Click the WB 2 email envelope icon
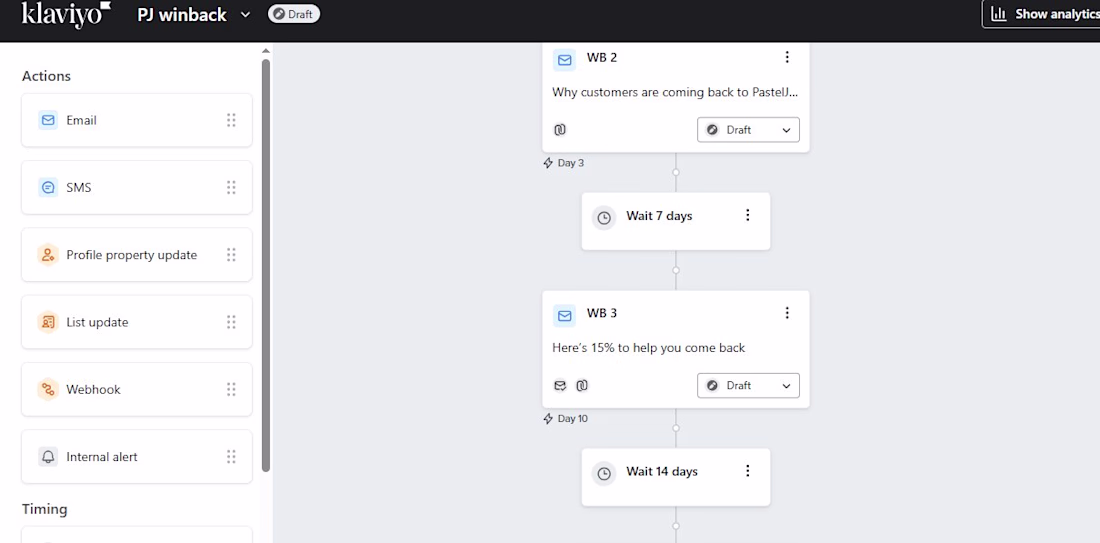The width and height of the screenshot is (1100, 543). [565, 59]
